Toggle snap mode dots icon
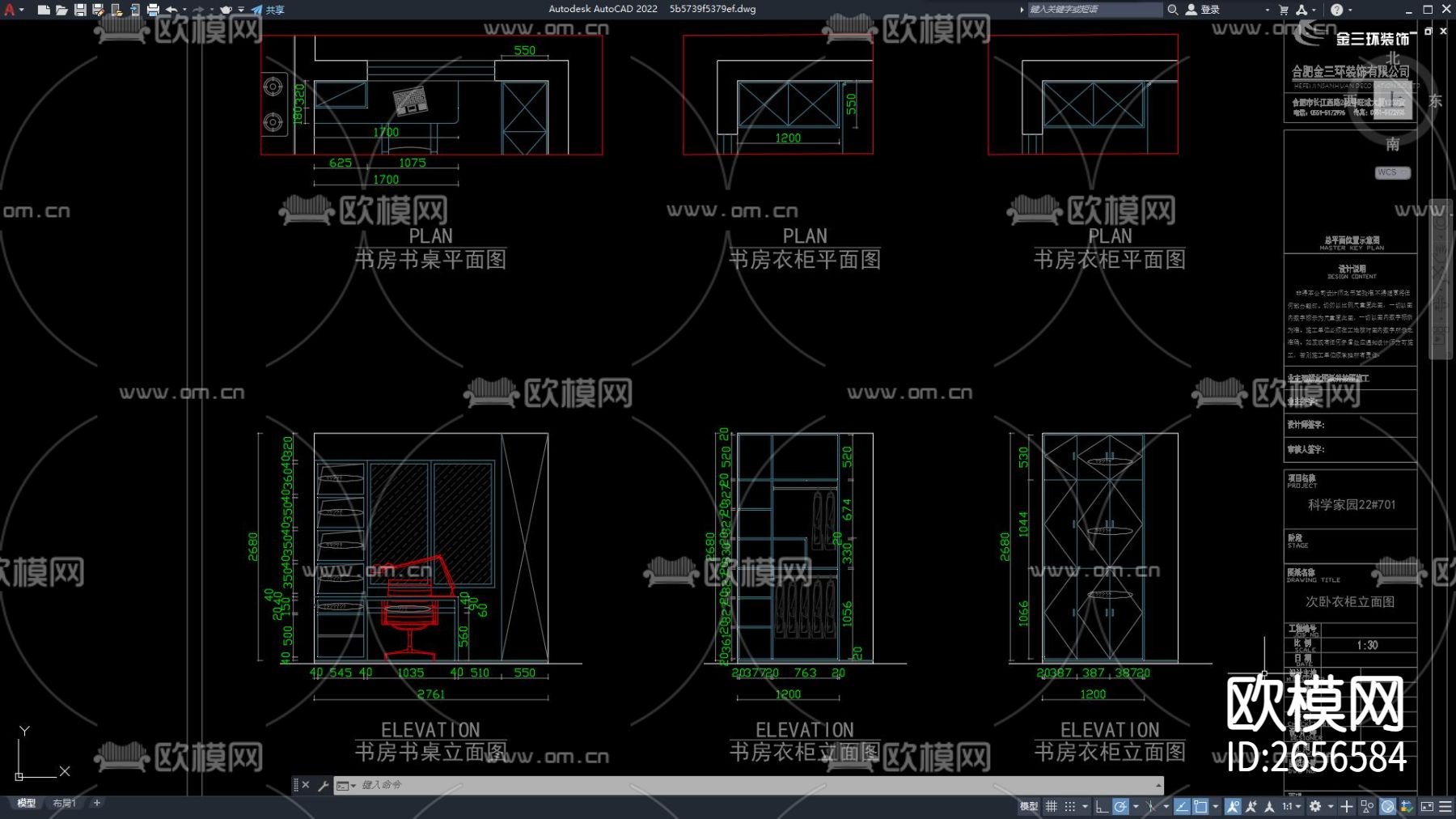The width and height of the screenshot is (1456, 819). coord(1069,806)
